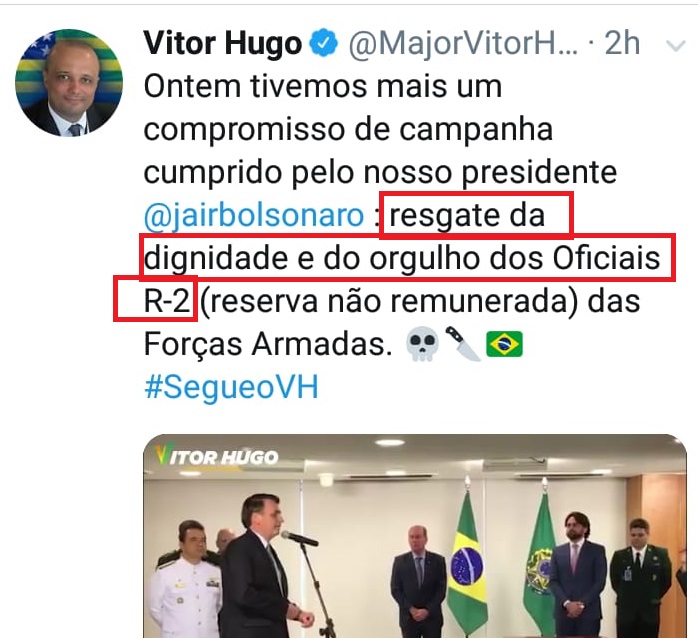Play the embedded video thumbnail
The image size is (698, 638).
(415, 536)
